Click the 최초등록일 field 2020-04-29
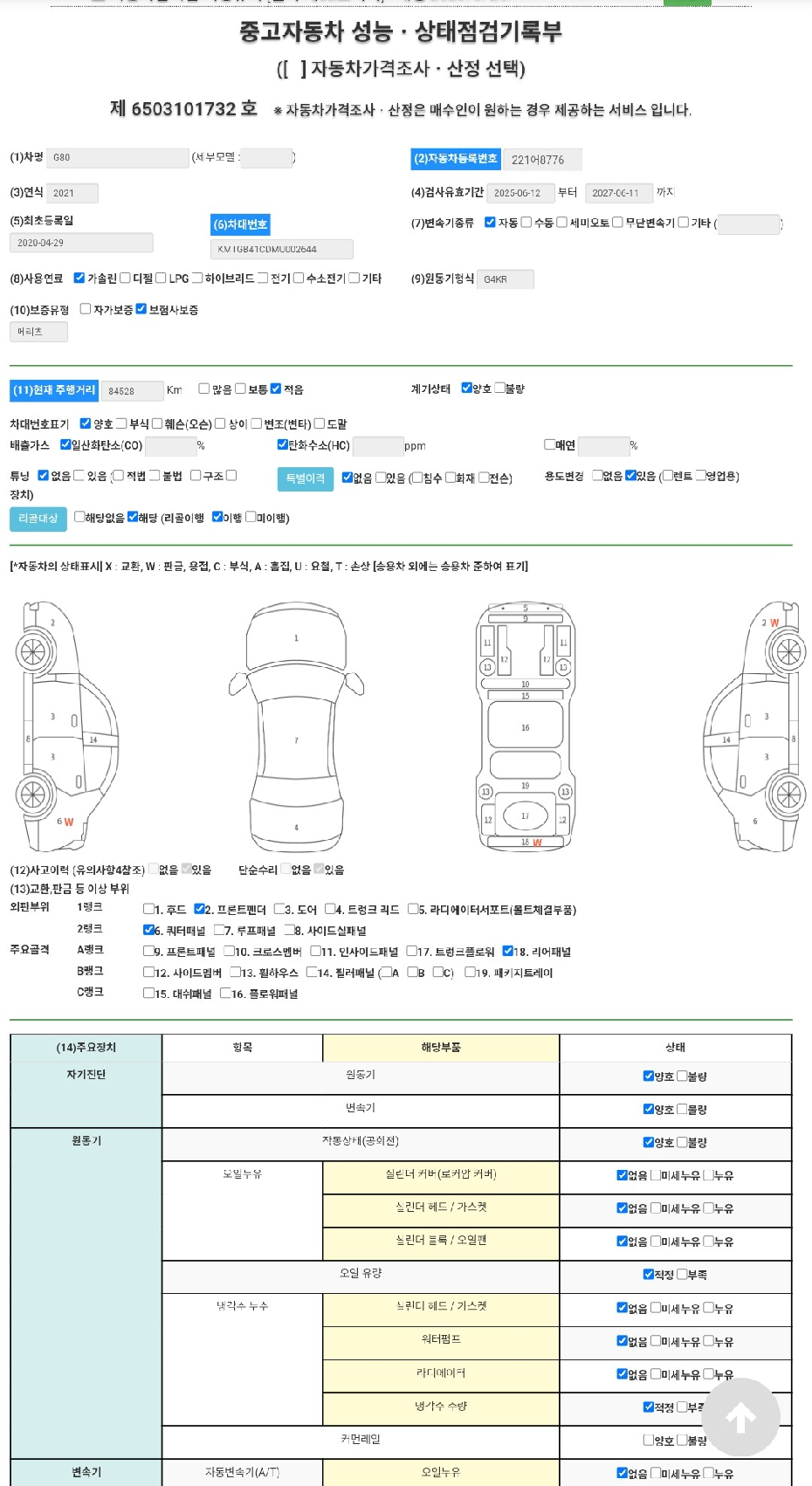The height and width of the screenshot is (1486, 812). [x=81, y=243]
